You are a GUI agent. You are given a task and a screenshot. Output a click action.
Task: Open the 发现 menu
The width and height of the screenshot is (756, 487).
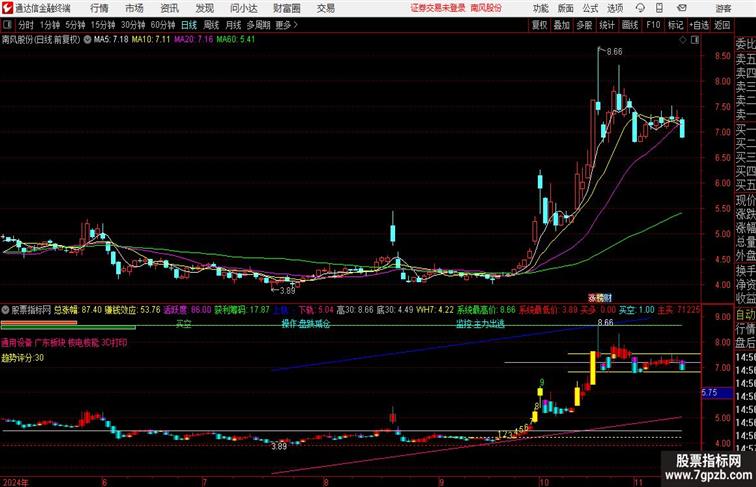(205, 8)
